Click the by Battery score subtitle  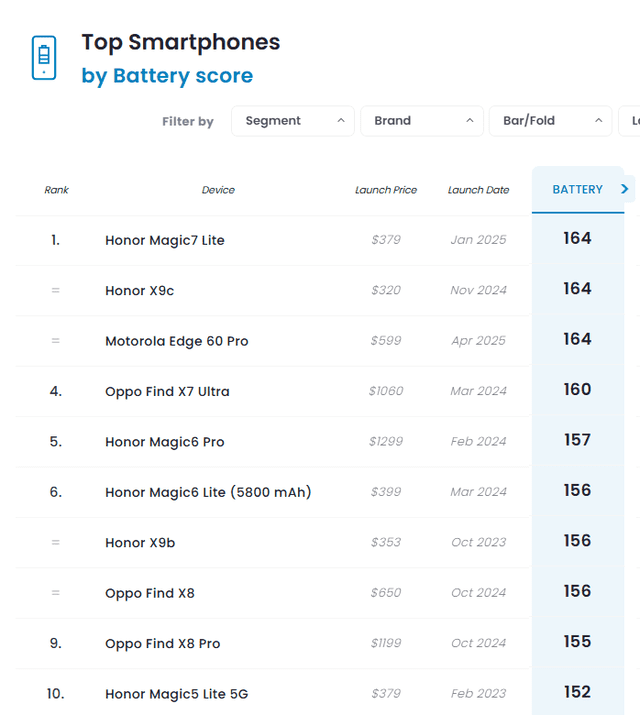coord(167,76)
